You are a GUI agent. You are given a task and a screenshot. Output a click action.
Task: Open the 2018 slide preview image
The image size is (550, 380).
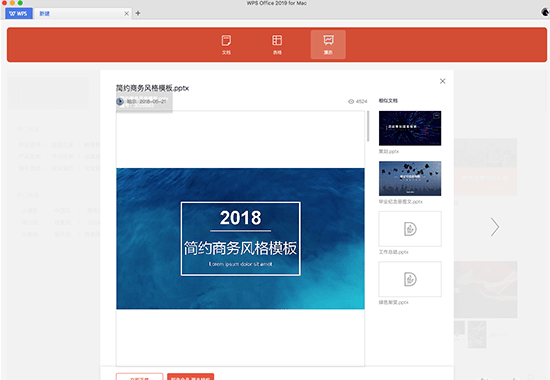(x=240, y=239)
